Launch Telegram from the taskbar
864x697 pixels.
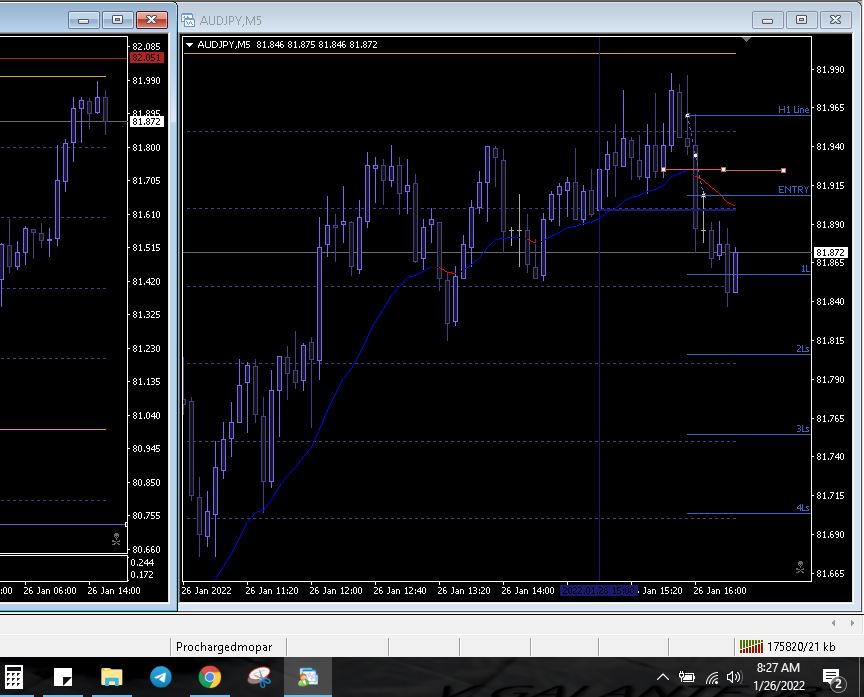[160, 677]
